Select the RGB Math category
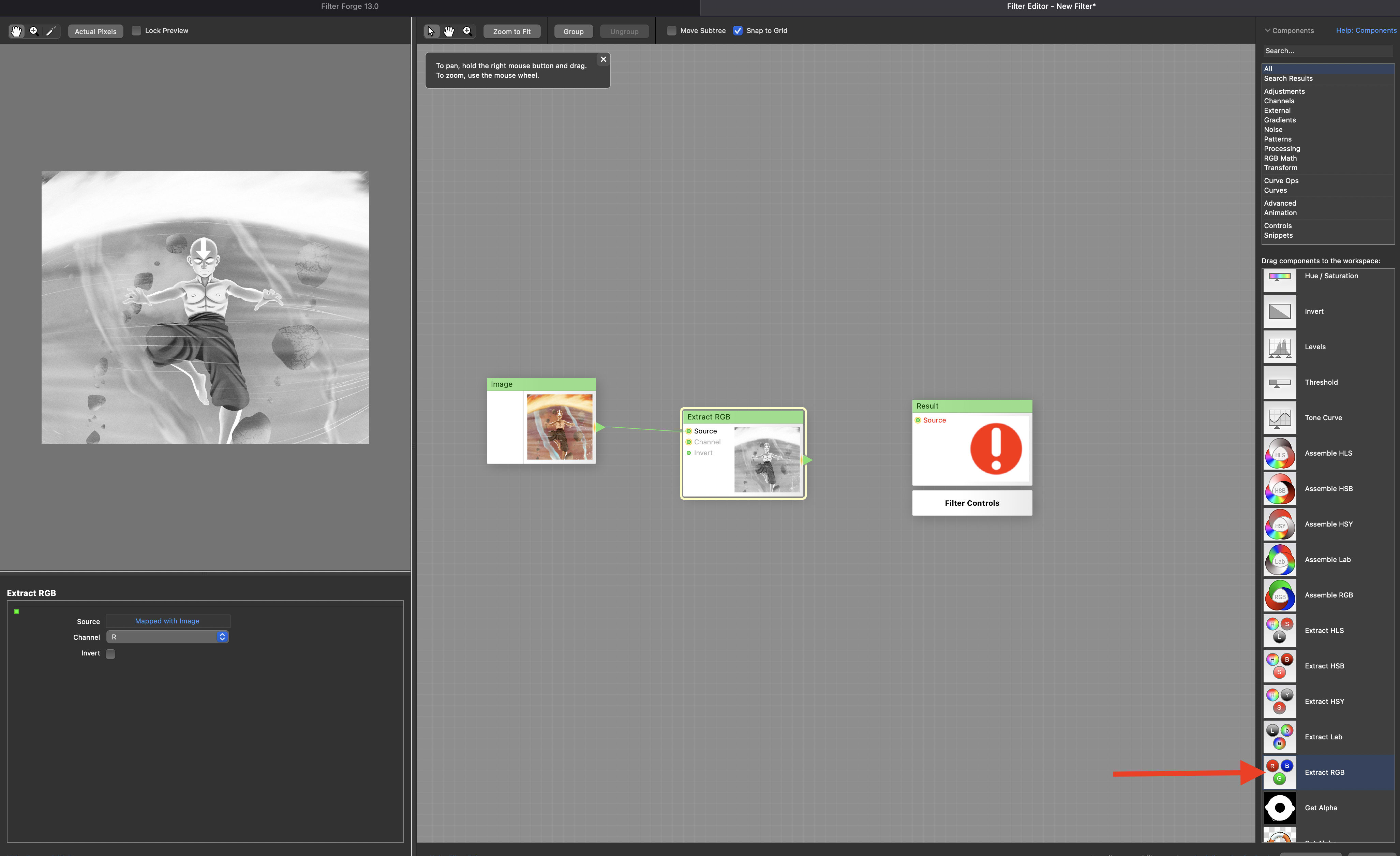The height and width of the screenshot is (856, 1400). (1328, 159)
